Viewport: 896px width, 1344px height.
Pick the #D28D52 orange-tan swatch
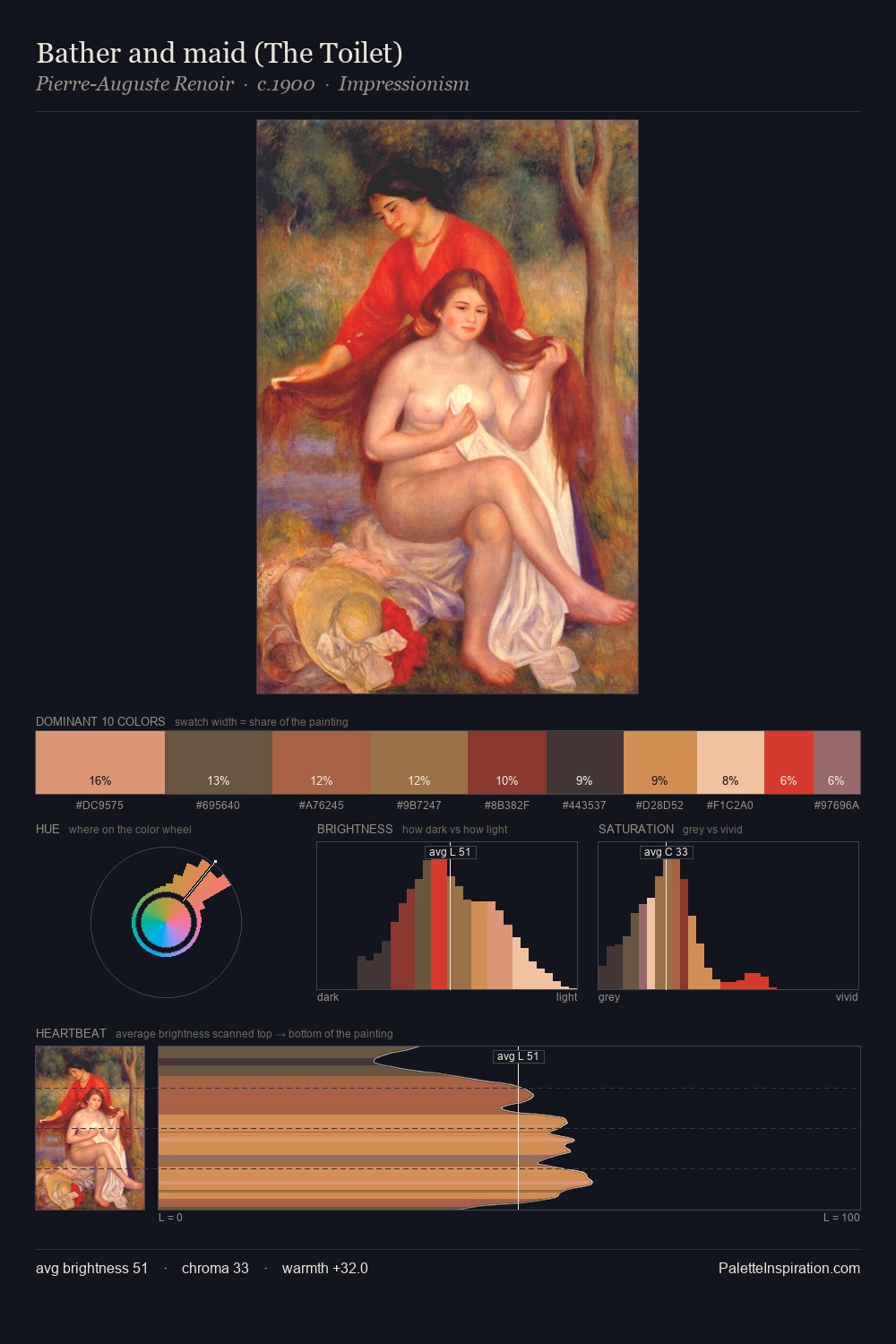pos(660,762)
